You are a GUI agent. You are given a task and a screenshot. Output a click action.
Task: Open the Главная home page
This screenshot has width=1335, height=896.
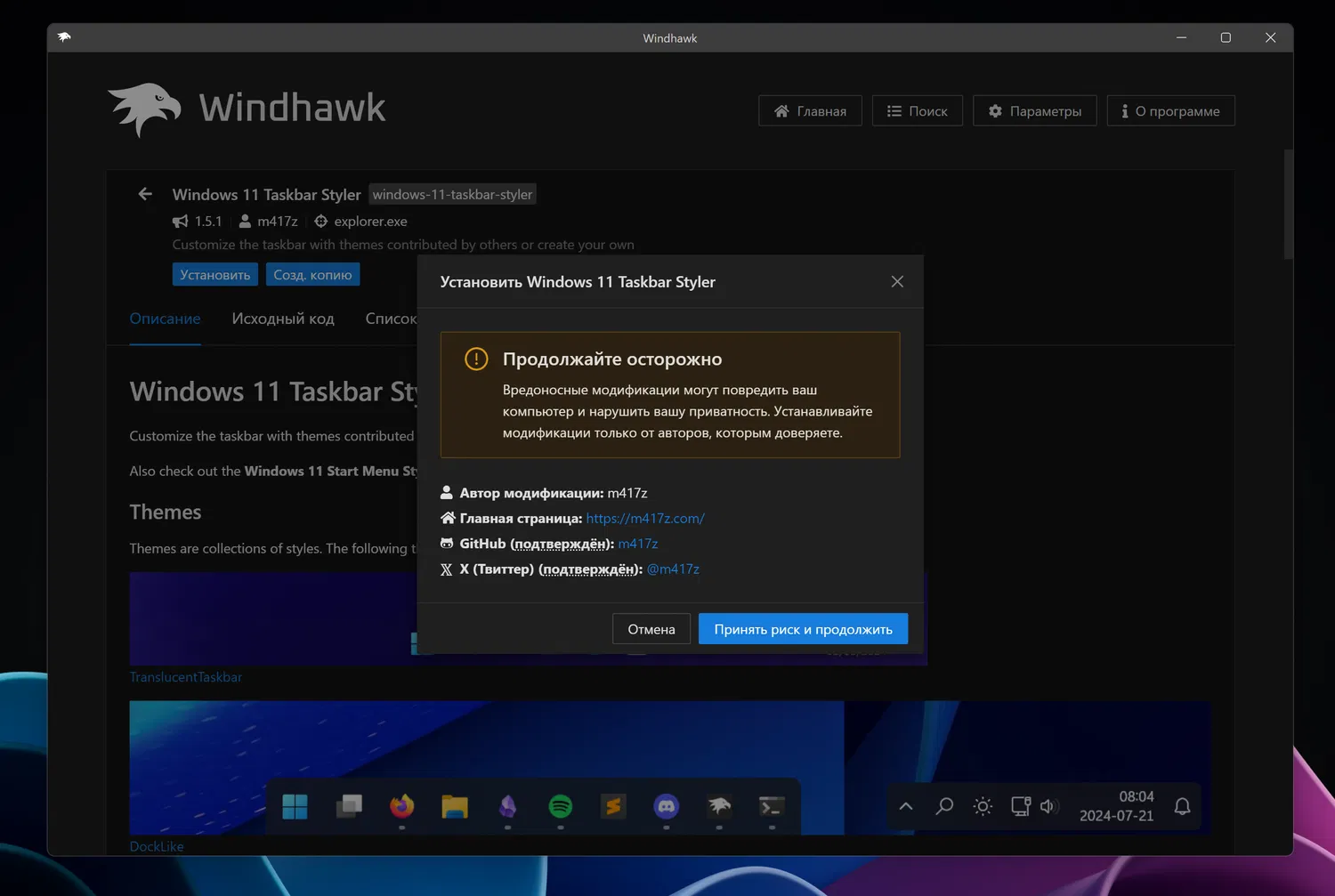click(810, 111)
